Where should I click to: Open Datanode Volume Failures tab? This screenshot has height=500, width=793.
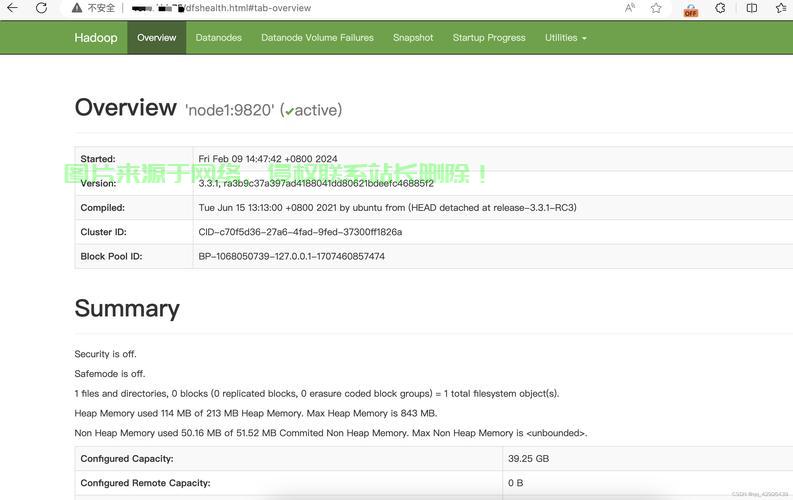click(317, 37)
